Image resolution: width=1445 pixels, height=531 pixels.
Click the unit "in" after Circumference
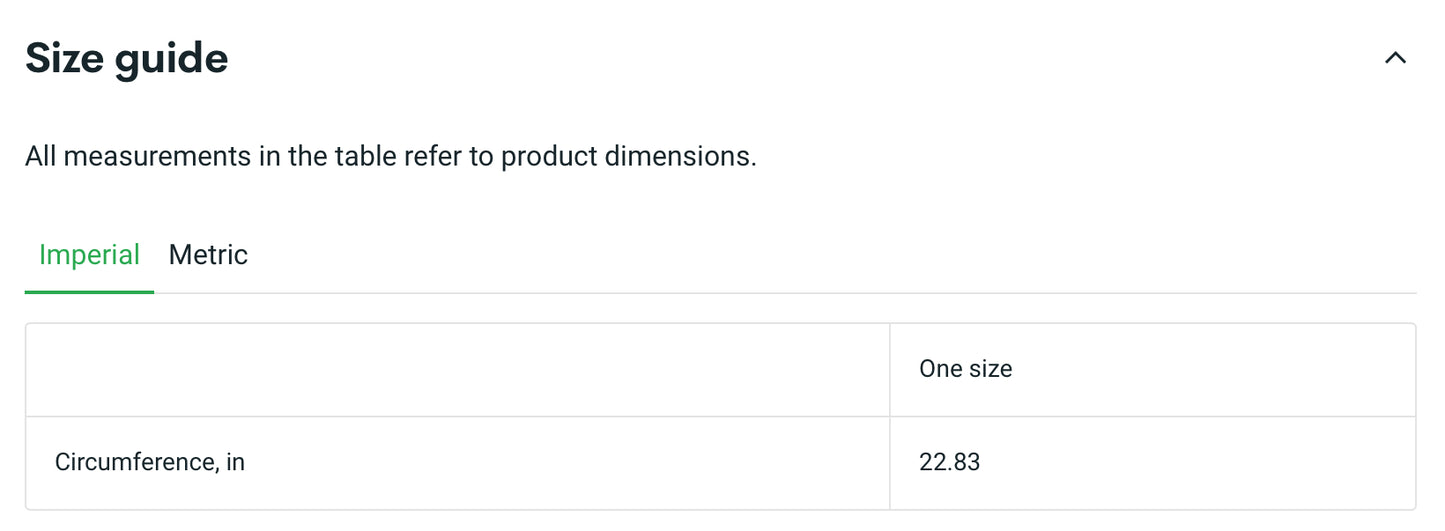click(235, 462)
